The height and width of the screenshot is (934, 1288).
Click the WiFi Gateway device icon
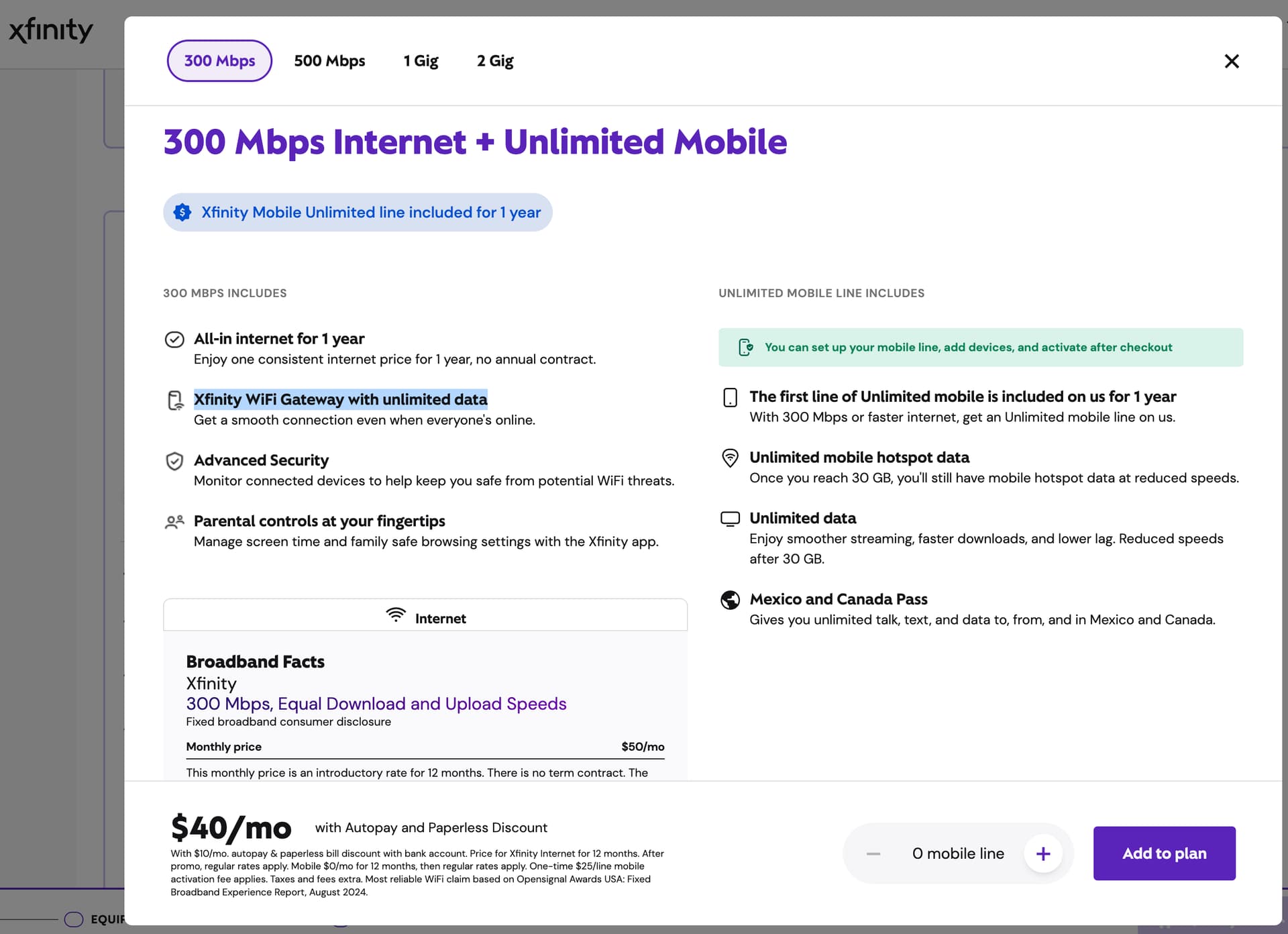pos(175,401)
